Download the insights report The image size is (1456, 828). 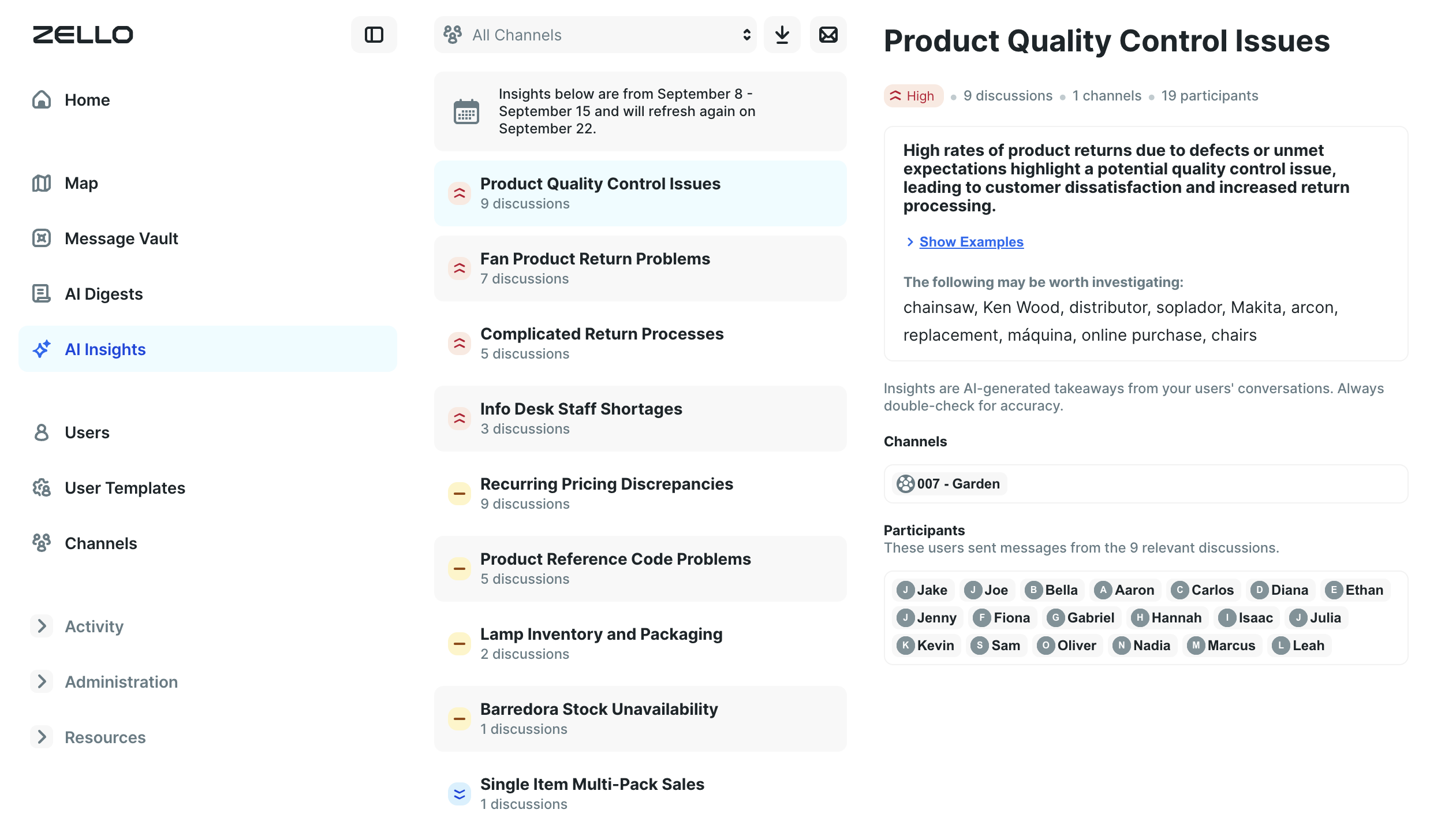[782, 35]
